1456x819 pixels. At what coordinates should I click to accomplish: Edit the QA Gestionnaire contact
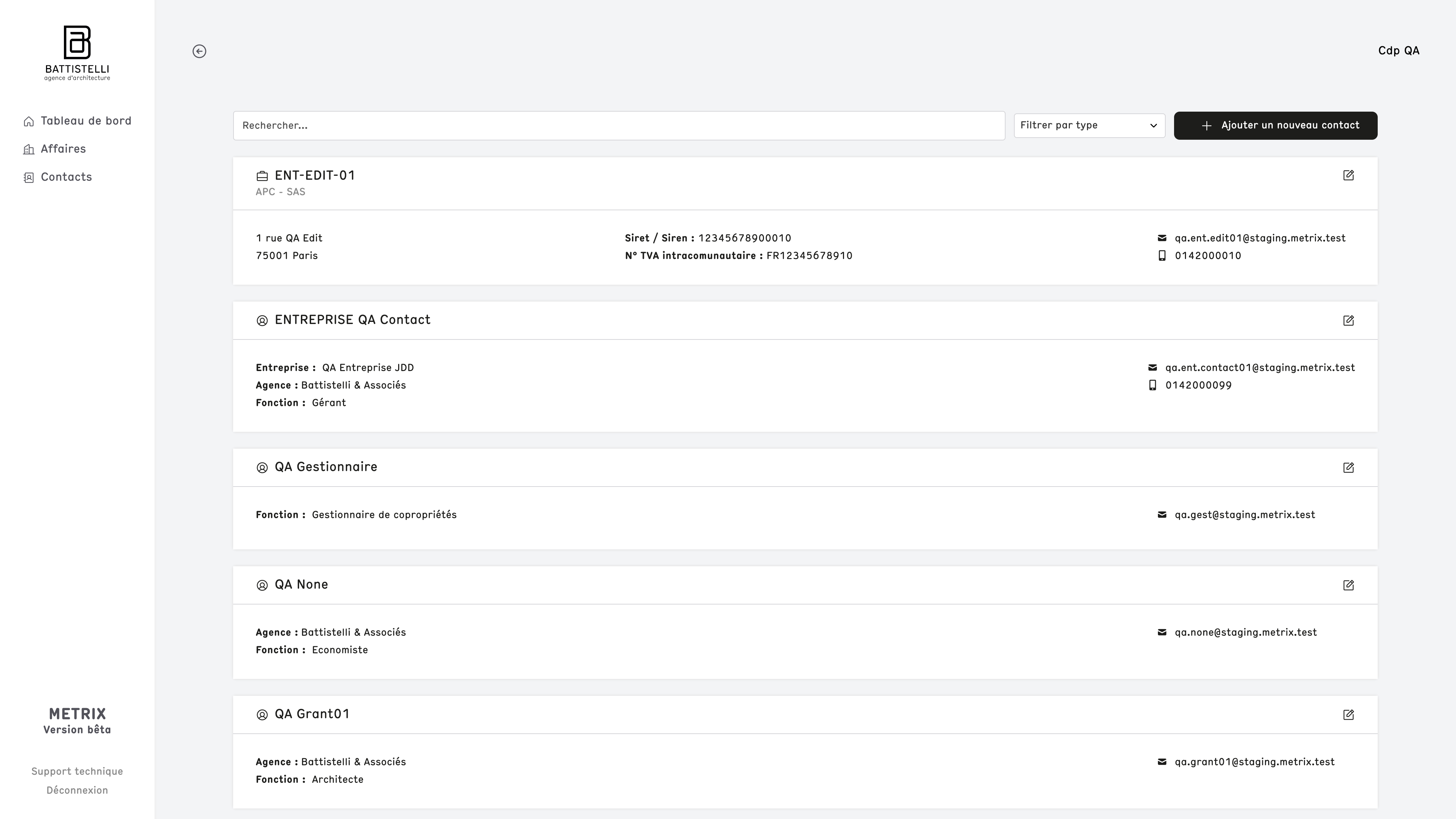pos(1349,468)
